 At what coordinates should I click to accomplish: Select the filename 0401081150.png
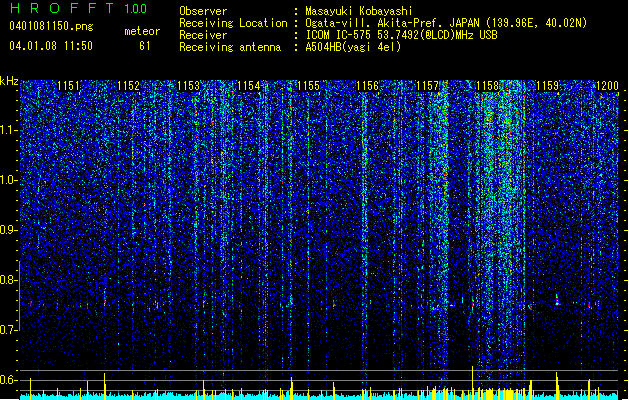pyautogui.click(x=51, y=27)
